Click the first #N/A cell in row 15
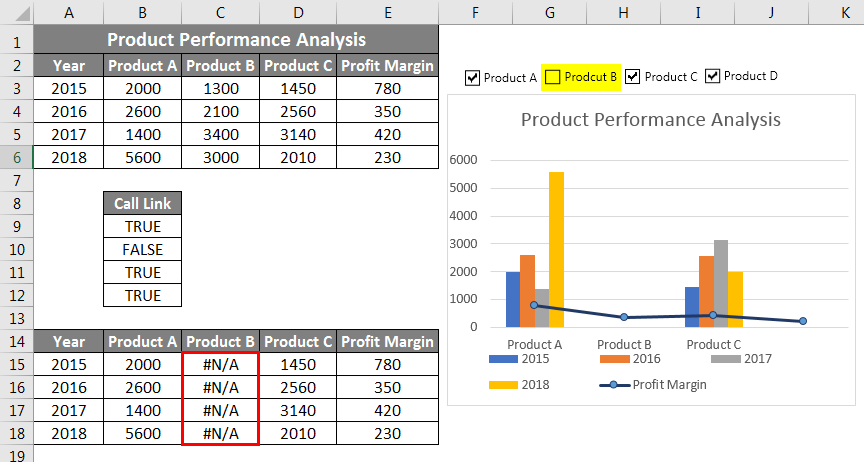Viewport: 864px width, 462px height. 220,364
